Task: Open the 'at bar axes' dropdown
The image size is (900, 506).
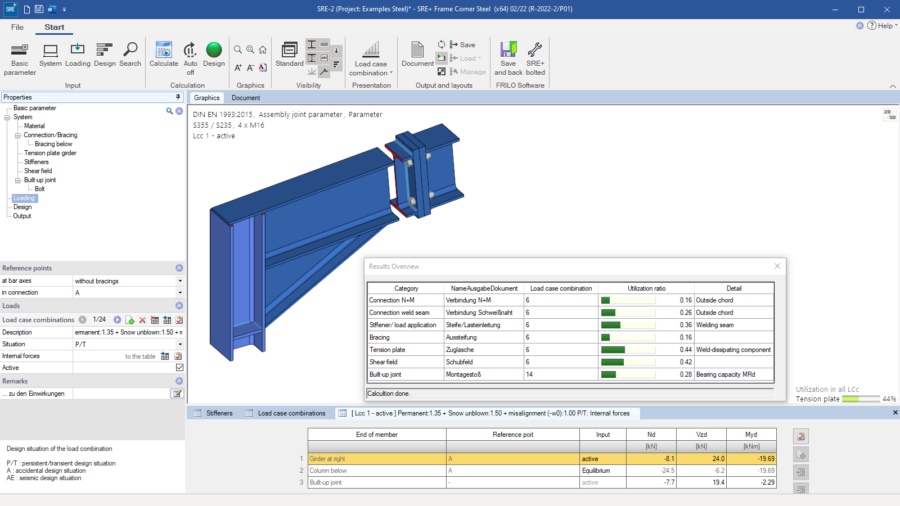Action: tap(179, 281)
